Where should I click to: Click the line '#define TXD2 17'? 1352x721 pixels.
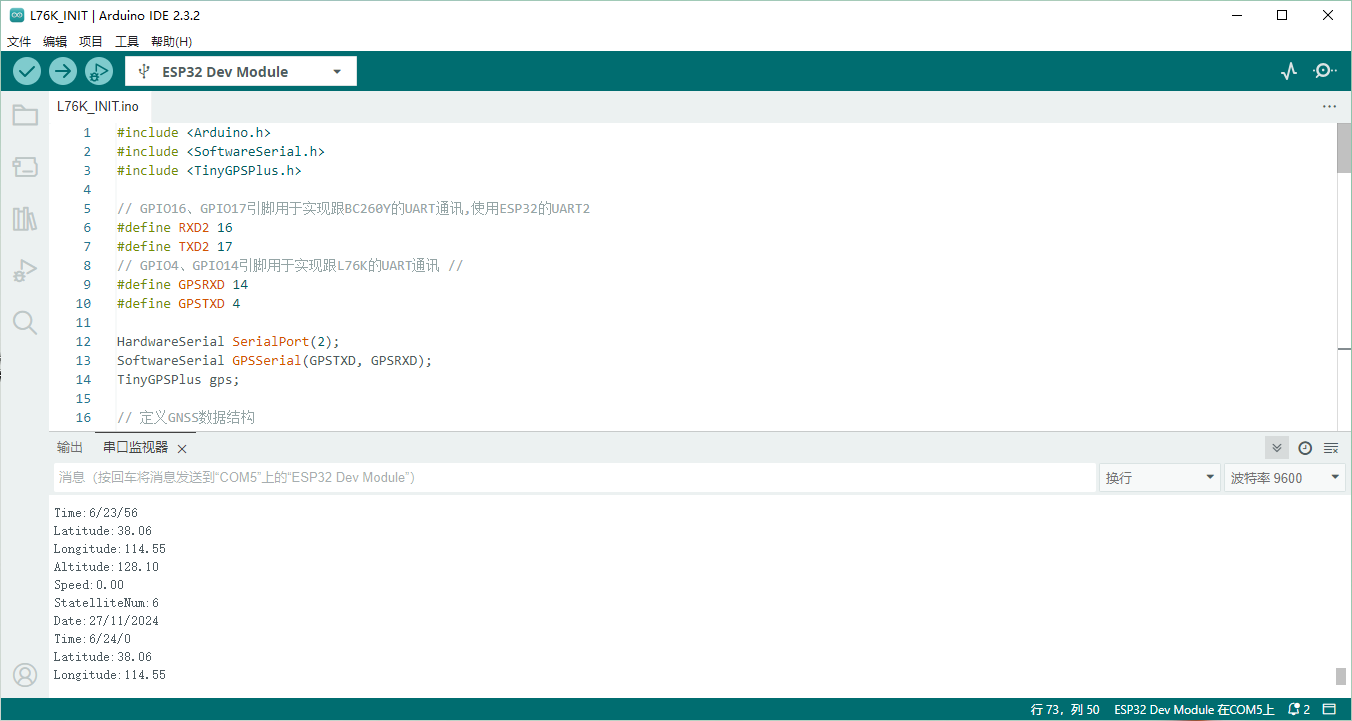[x=174, y=246]
